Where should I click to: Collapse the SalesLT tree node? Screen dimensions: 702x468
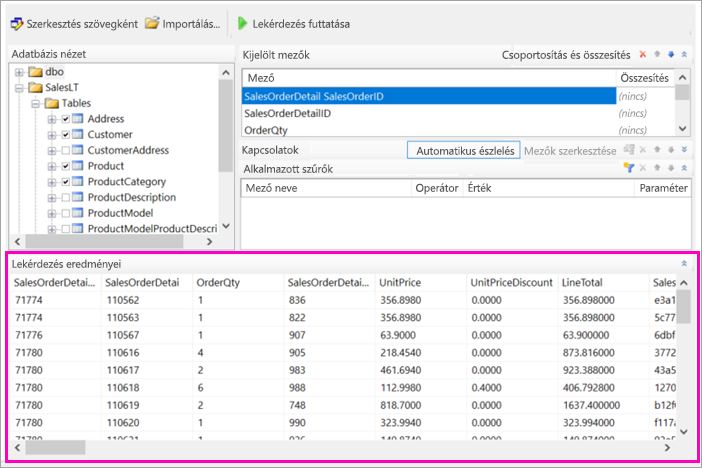coord(19,88)
